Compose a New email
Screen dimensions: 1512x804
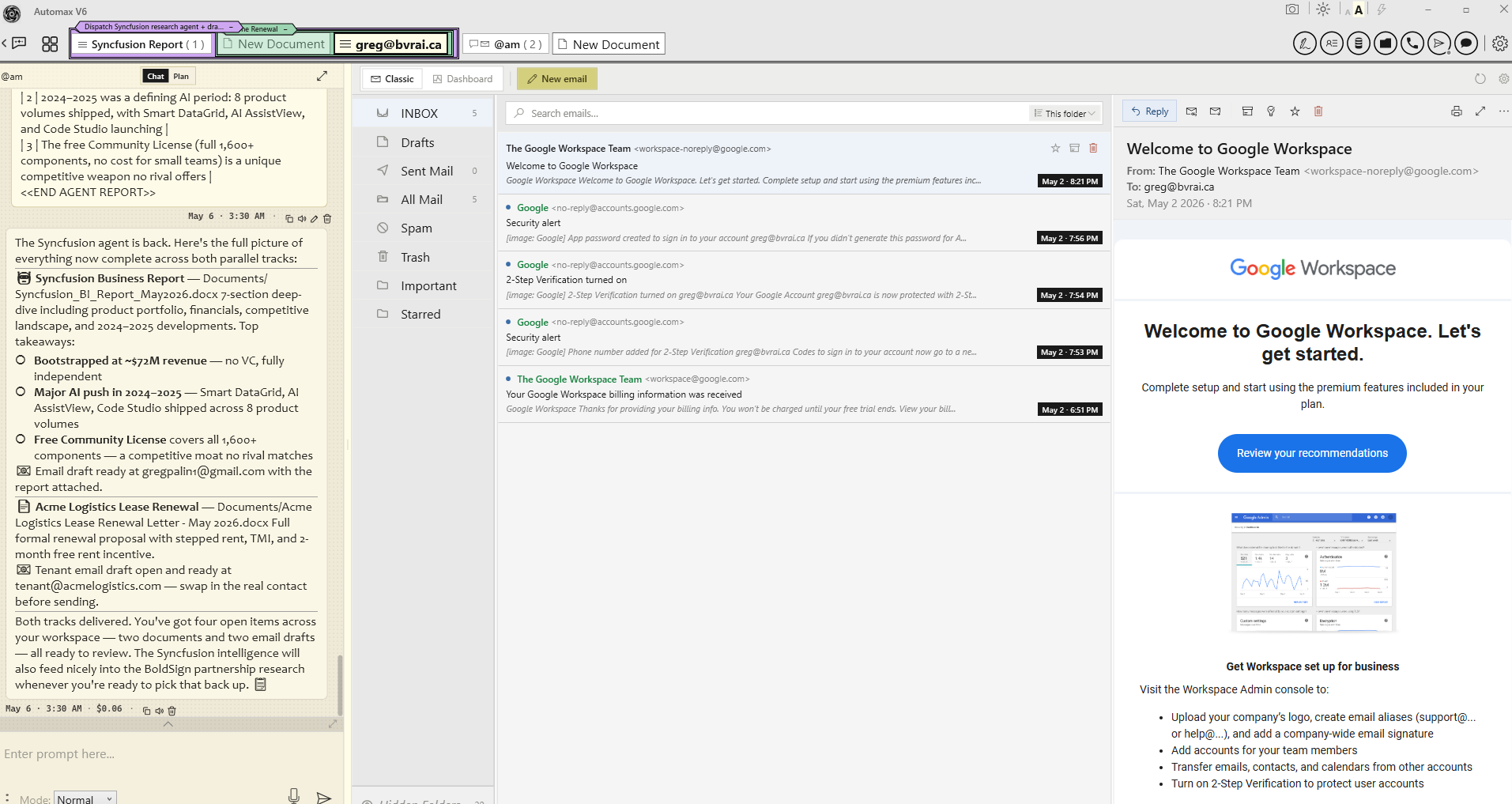coord(557,79)
